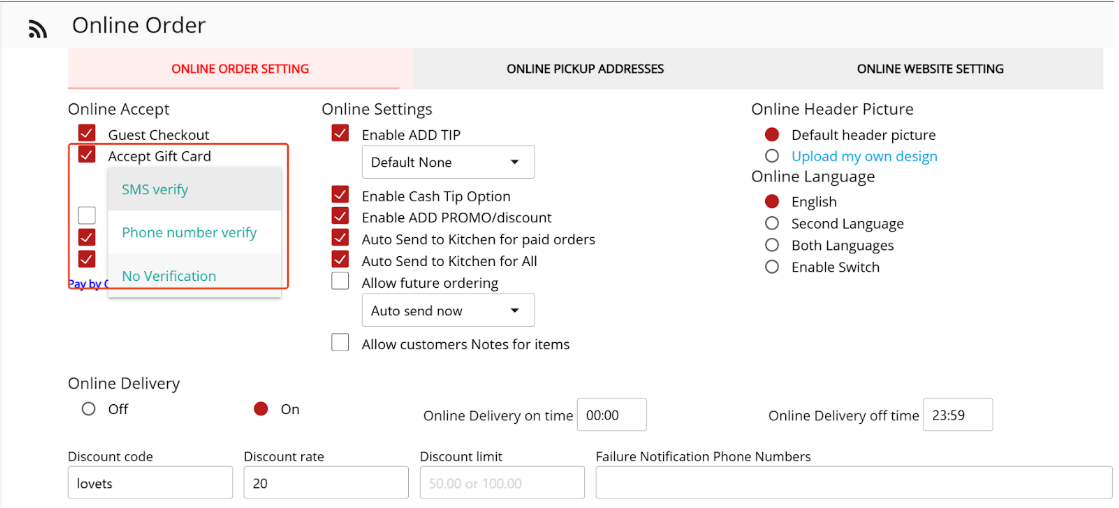
Task: Enable the Allow future ordering checkbox
Action: coord(340,282)
